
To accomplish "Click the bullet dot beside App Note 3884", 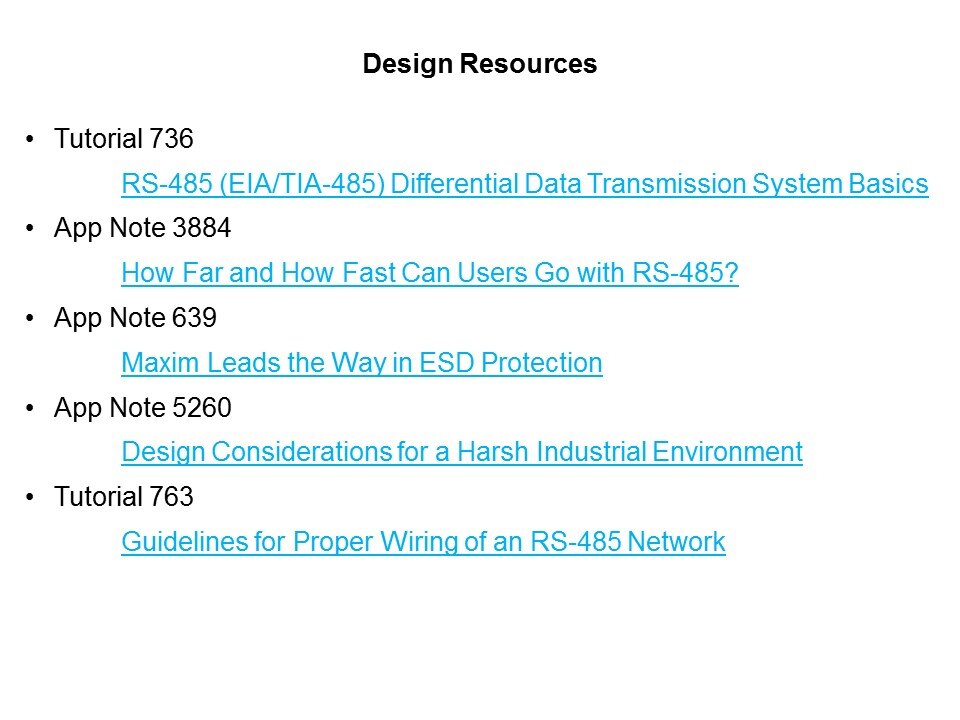I will pyautogui.click(x=32, y=229).
